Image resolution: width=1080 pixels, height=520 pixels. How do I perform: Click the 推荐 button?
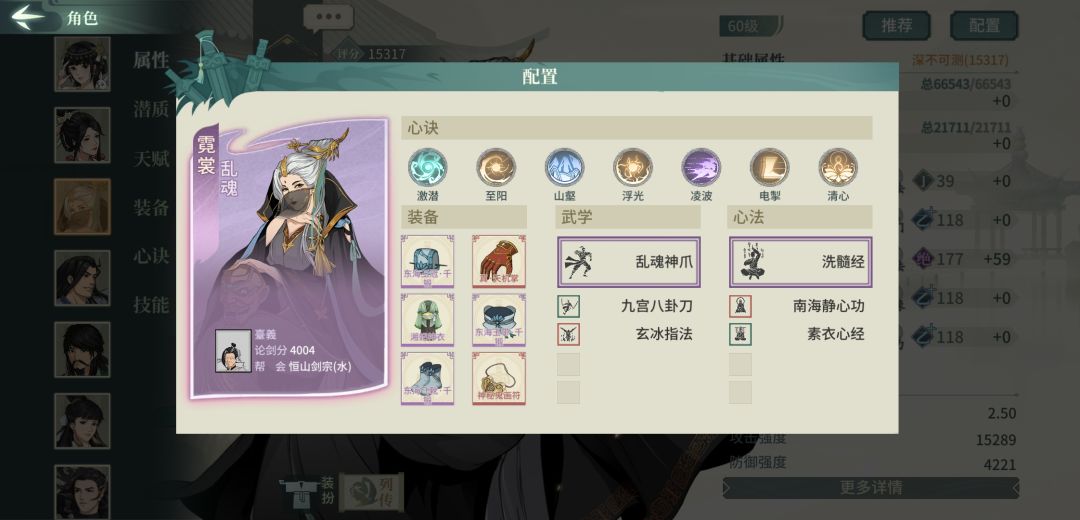(896, 26)
